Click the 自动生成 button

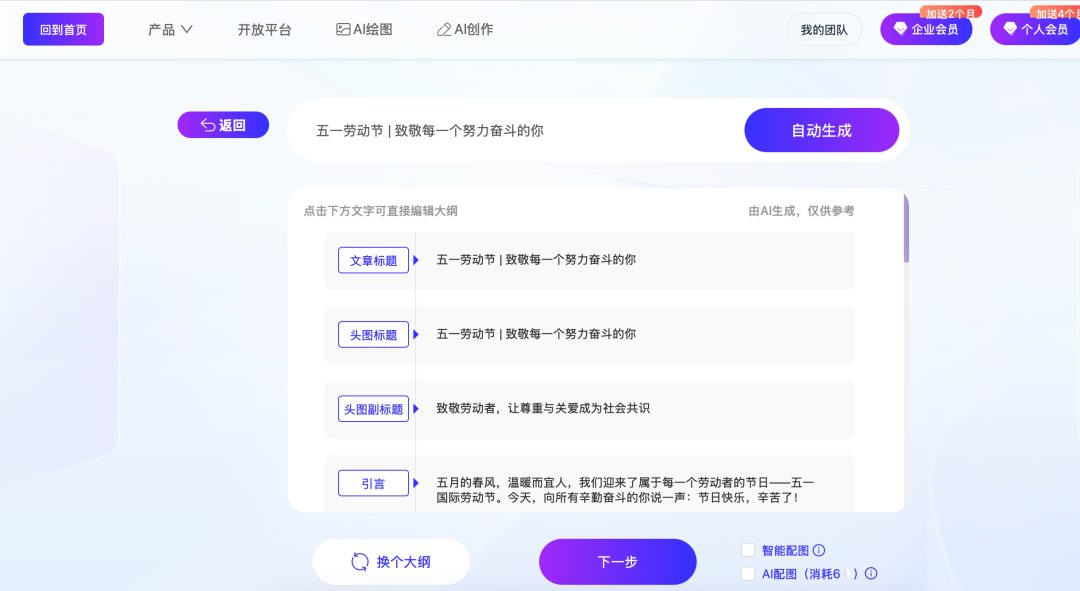tap(822, 130)
